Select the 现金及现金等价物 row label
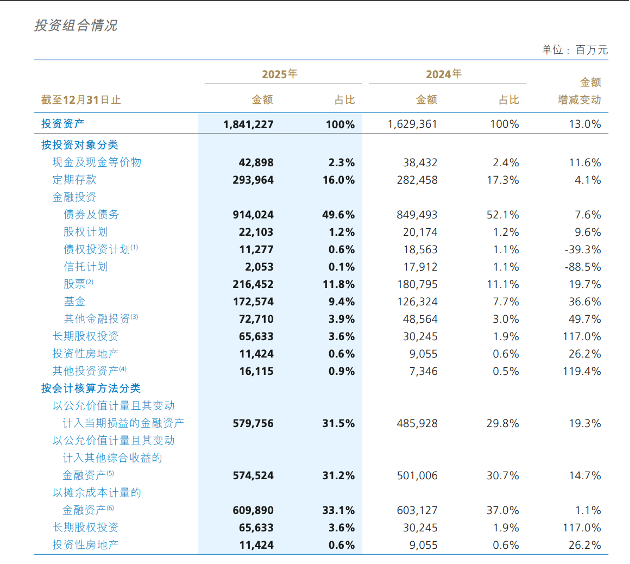Viewport: 630px width, 564px height. click(x=97, y=162)
